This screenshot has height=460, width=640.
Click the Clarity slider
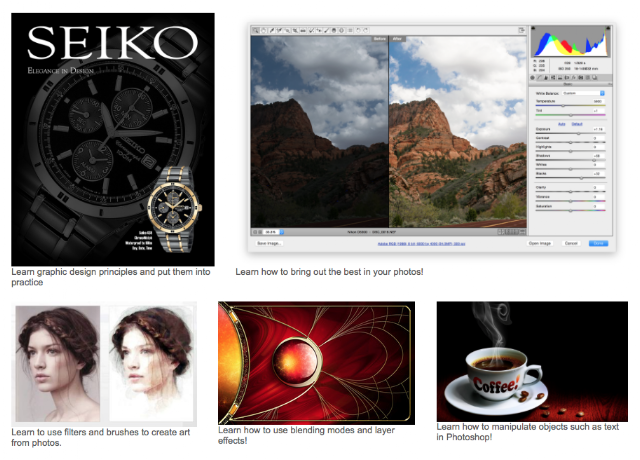[570, 191]
